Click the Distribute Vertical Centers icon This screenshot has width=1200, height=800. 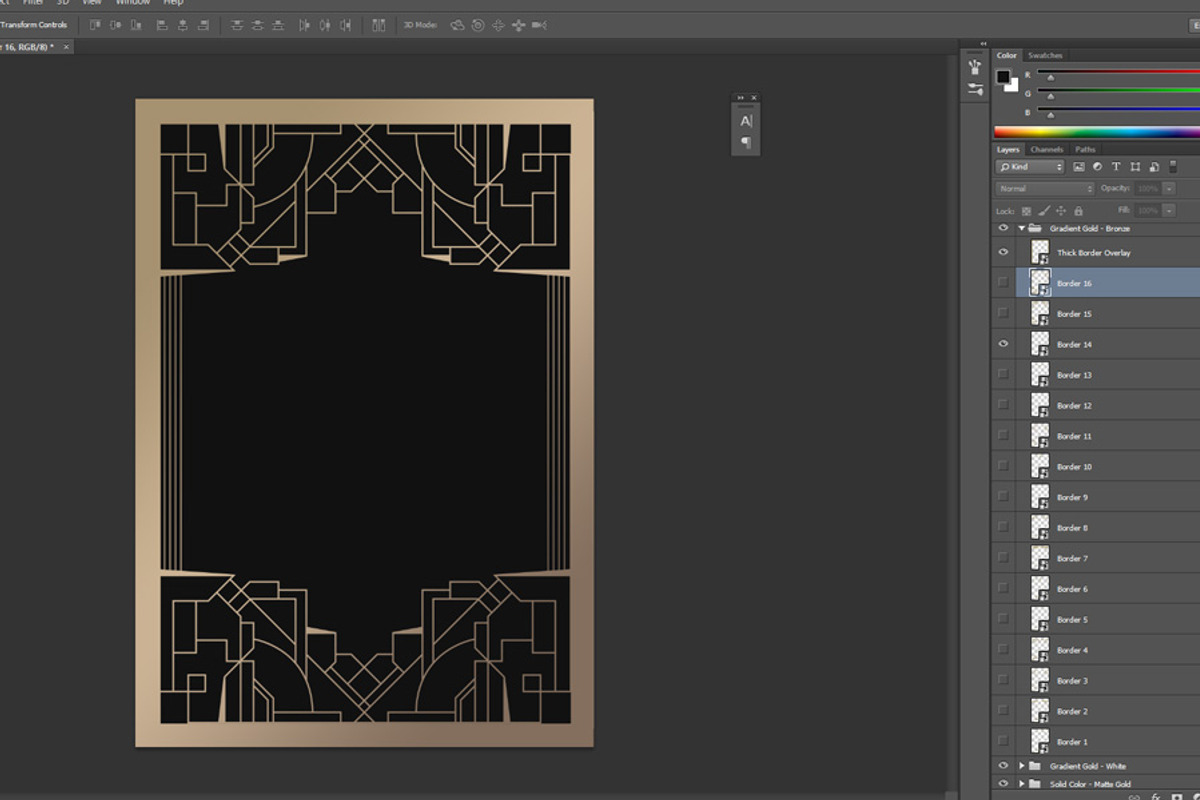click(x=258, y=25)
